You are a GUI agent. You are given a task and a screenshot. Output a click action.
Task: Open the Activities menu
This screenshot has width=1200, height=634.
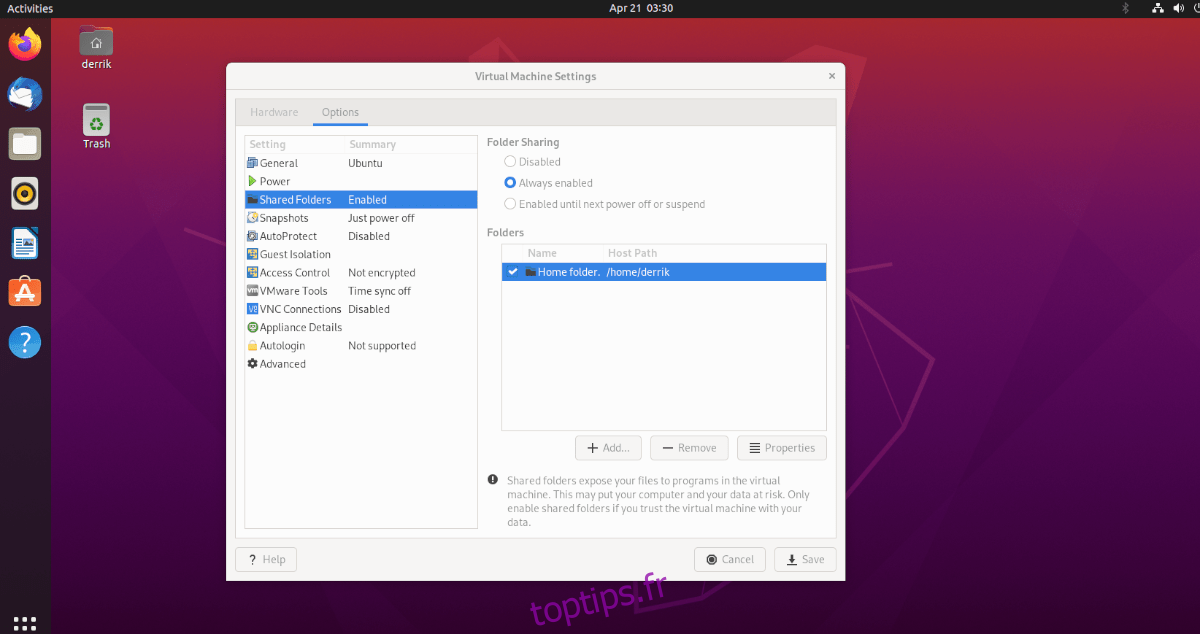(28, 8)
